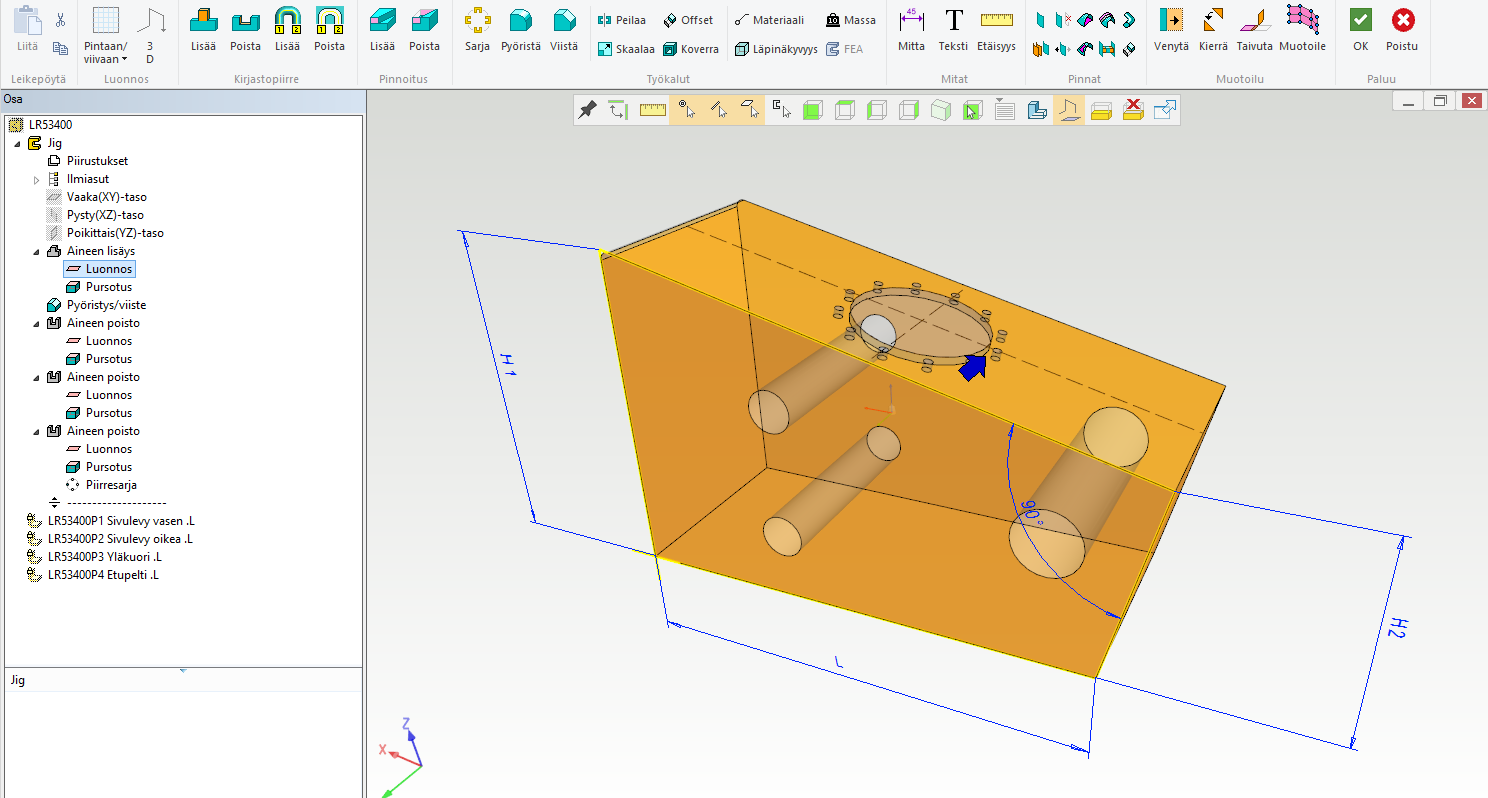The height and width of the screenshot is (798, 1488).
Task: Choose the Viistä chamfer tool
Action: click(564, 29)
